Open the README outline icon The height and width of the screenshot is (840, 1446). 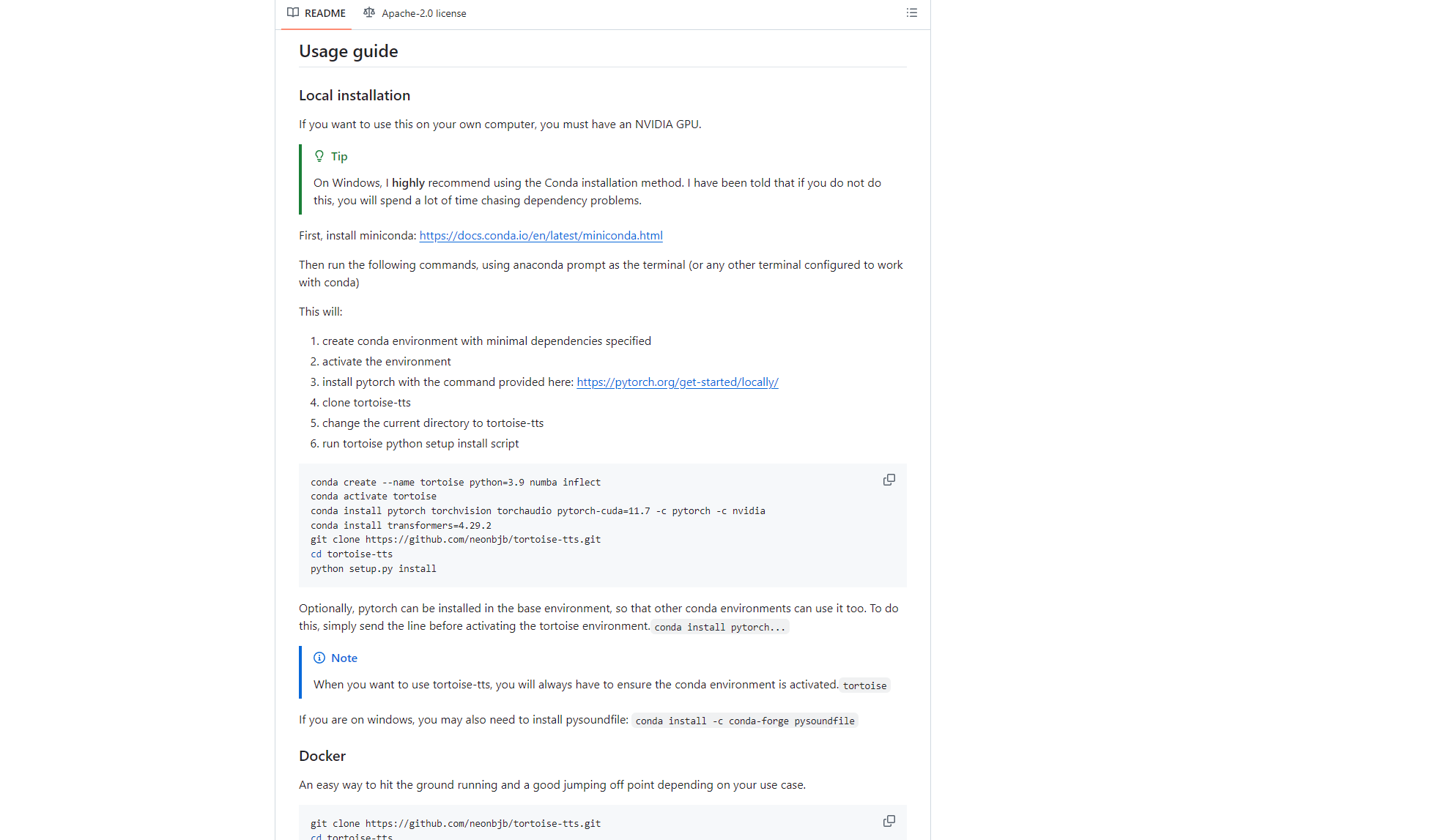[x=911, y=12]
